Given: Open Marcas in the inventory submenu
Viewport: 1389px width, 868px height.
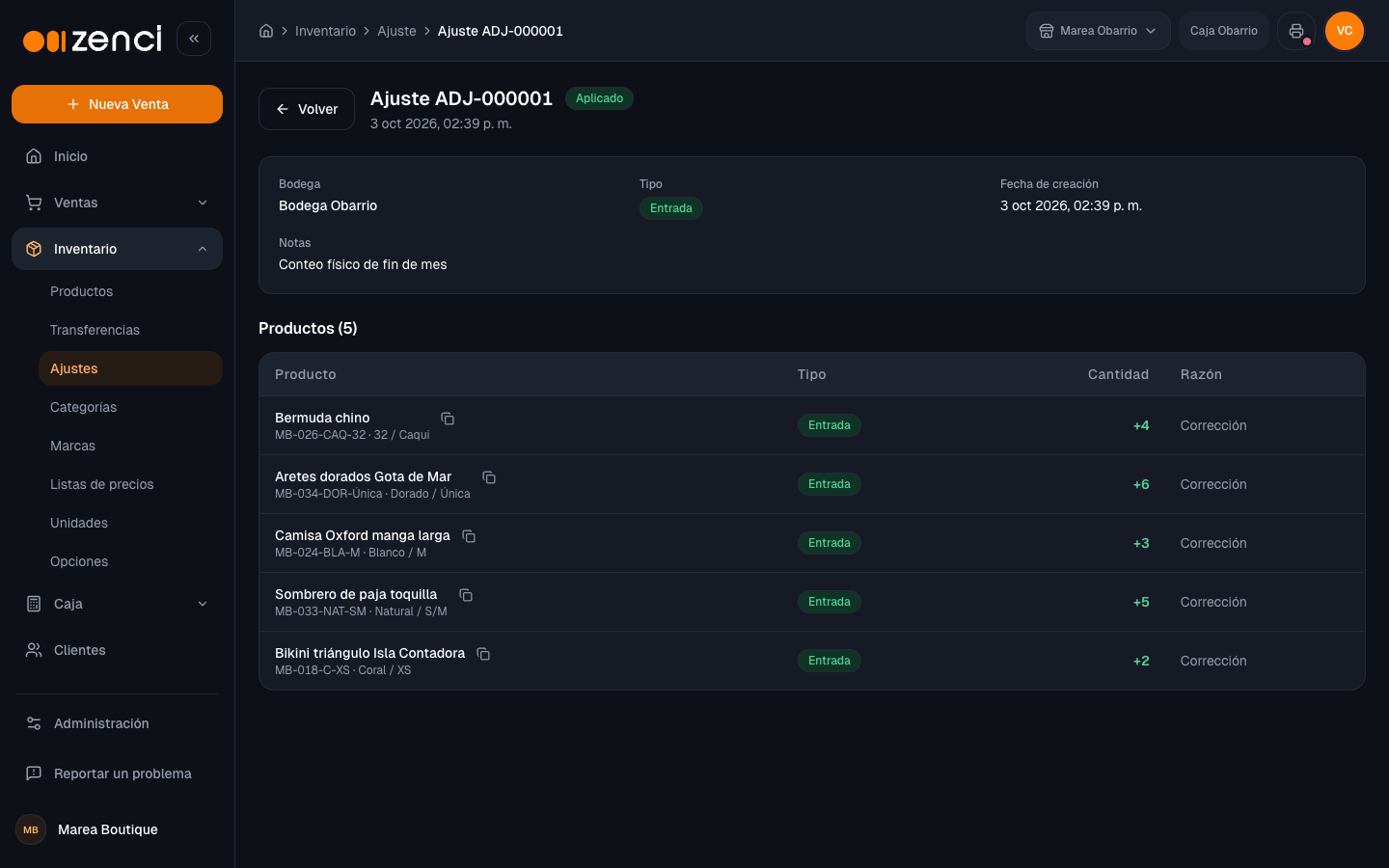Looking at the screenshot, I should [130, 446].
